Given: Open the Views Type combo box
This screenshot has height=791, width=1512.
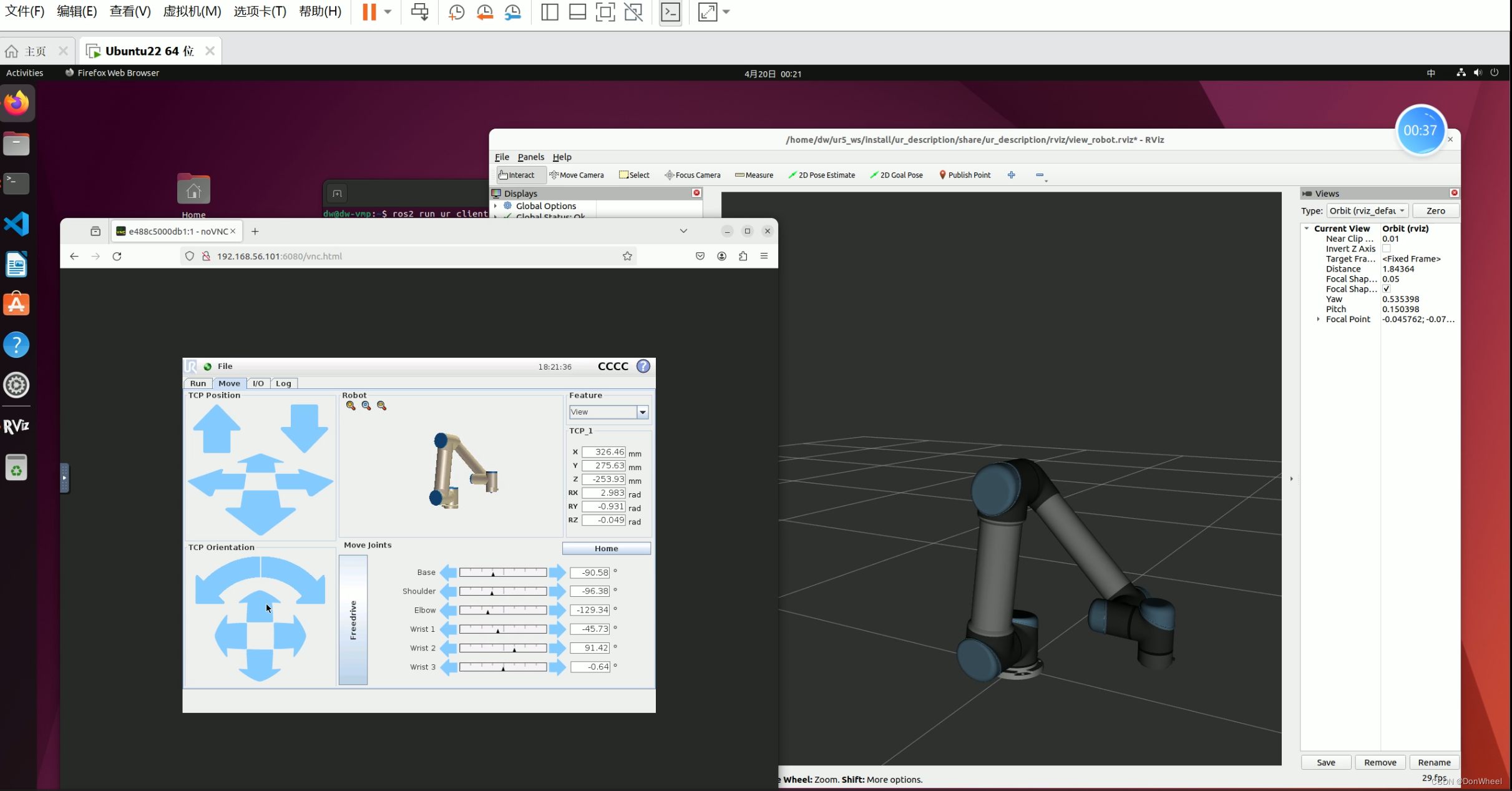Looking at the screenshot, I should click(x=1367, y=211).
